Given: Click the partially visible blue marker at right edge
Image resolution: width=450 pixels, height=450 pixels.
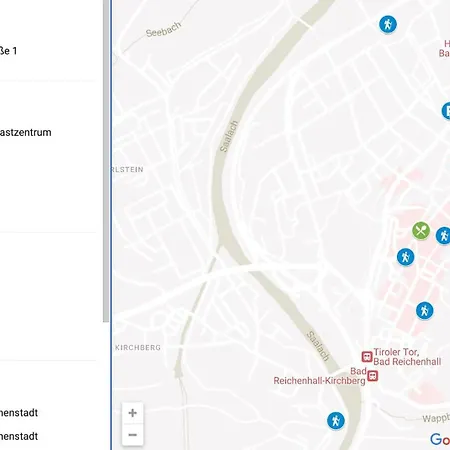Looking at the screenshot, I should tap(446, 111).
